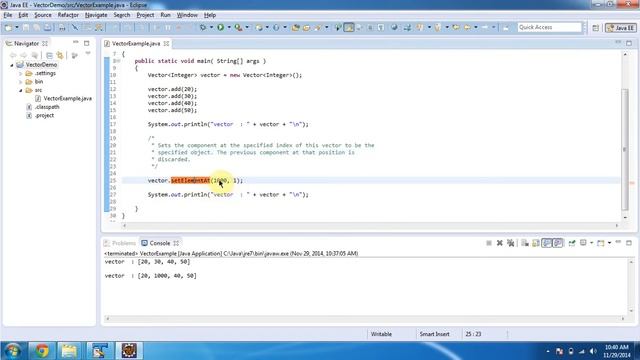Open the Source menu

tap(43, 15)
